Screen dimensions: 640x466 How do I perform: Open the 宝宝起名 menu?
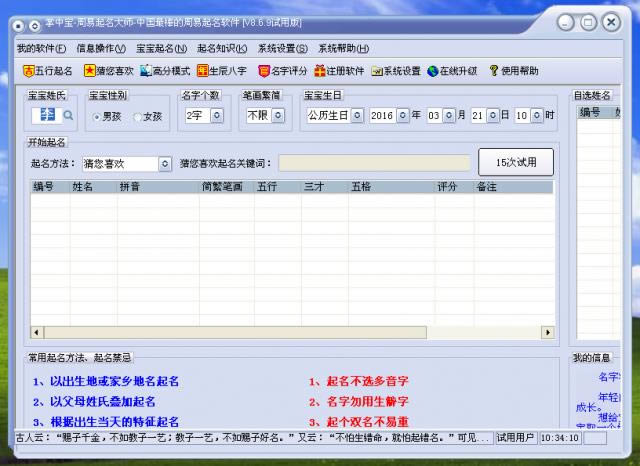pyautogui.click(x=160, y=48)
